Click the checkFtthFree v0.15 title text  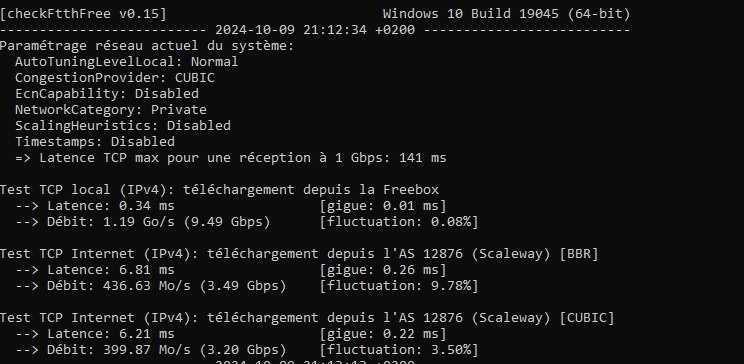84,14
